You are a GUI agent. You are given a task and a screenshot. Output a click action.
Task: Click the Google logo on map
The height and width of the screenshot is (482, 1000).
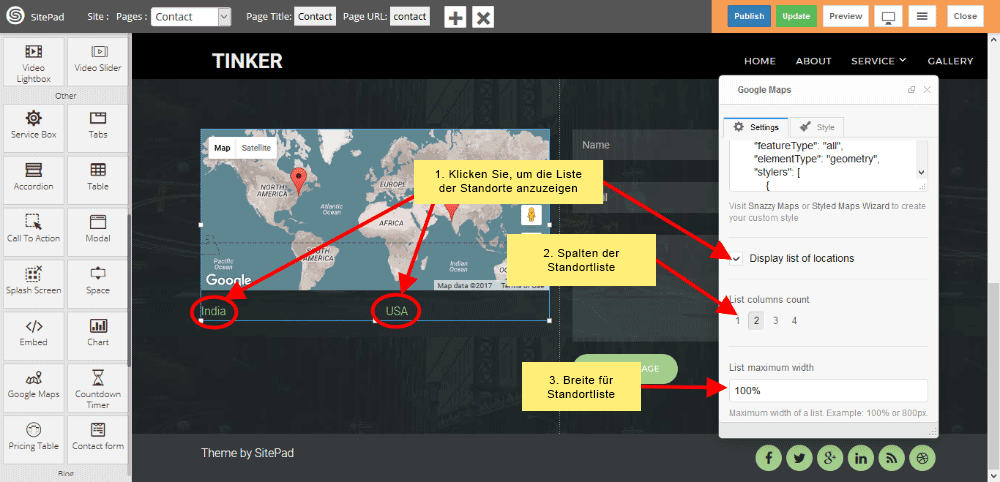[228, 280]
